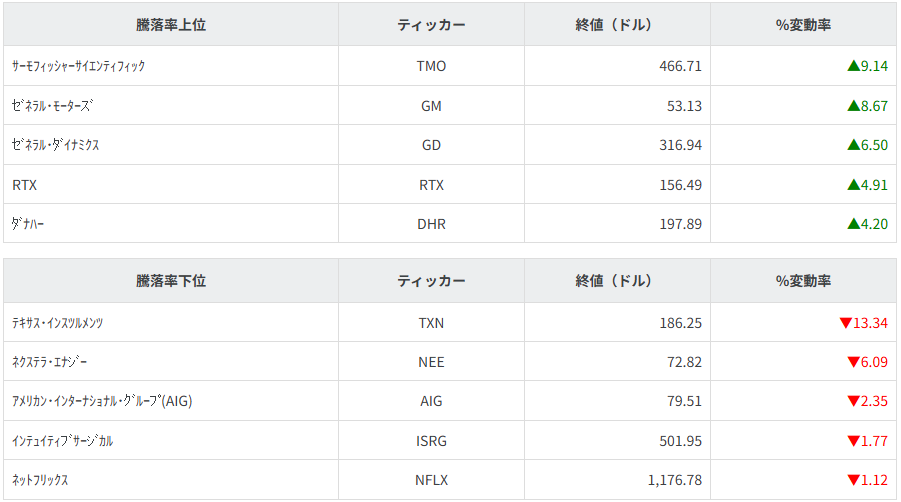Click the 騰落率上位 column header
Viewport: 901px width, 502px height.
(x=171, y=25)
